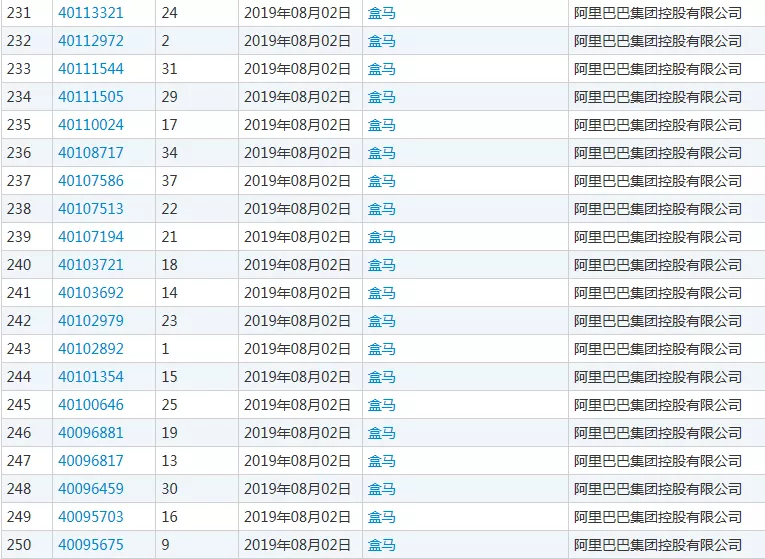Screen dimensions: 765x559
Task: Open registration number 40107513
Action: coord(91,209)
